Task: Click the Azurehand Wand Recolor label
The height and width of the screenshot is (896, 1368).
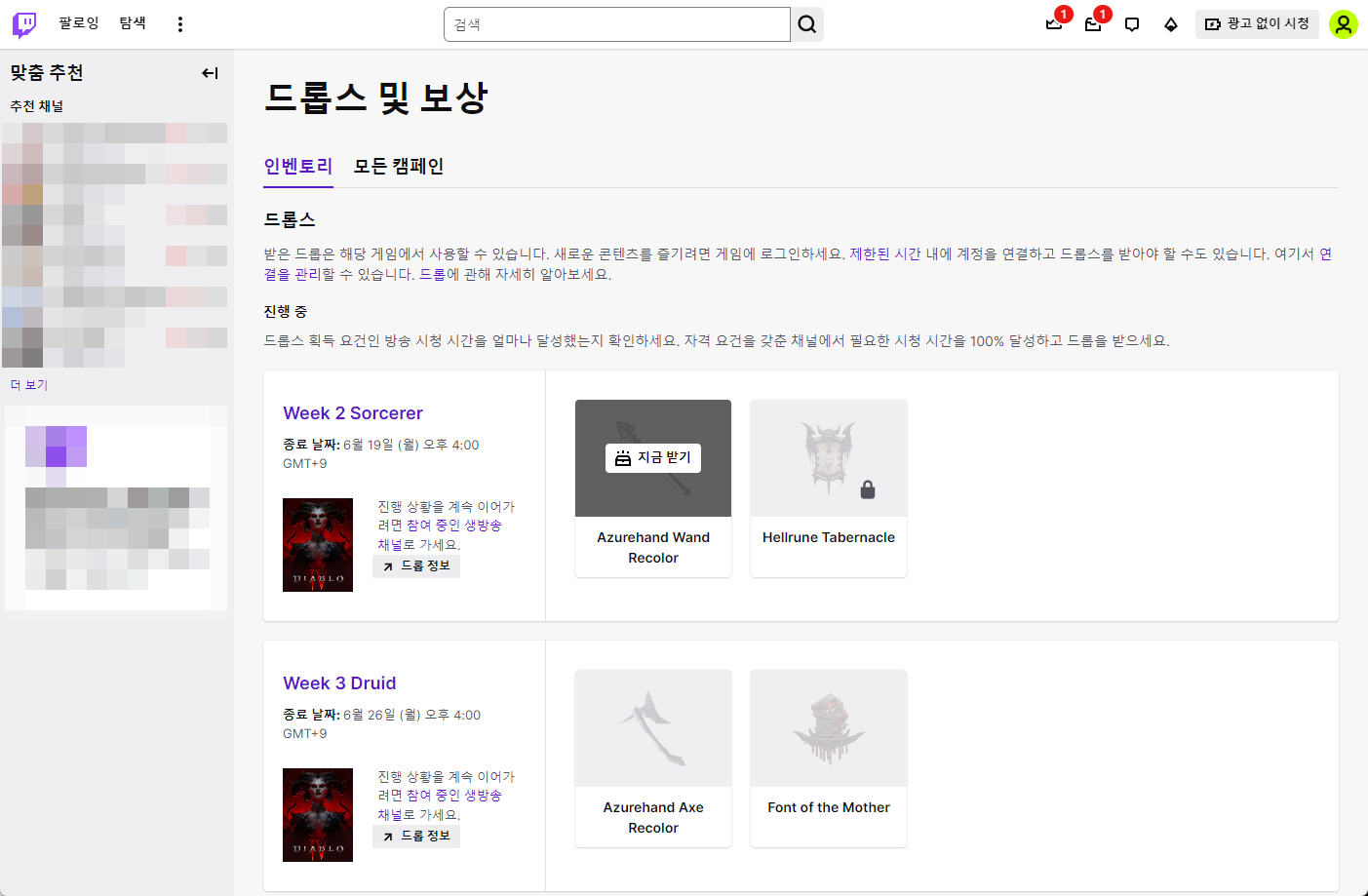Action: [x=653, y=548]
